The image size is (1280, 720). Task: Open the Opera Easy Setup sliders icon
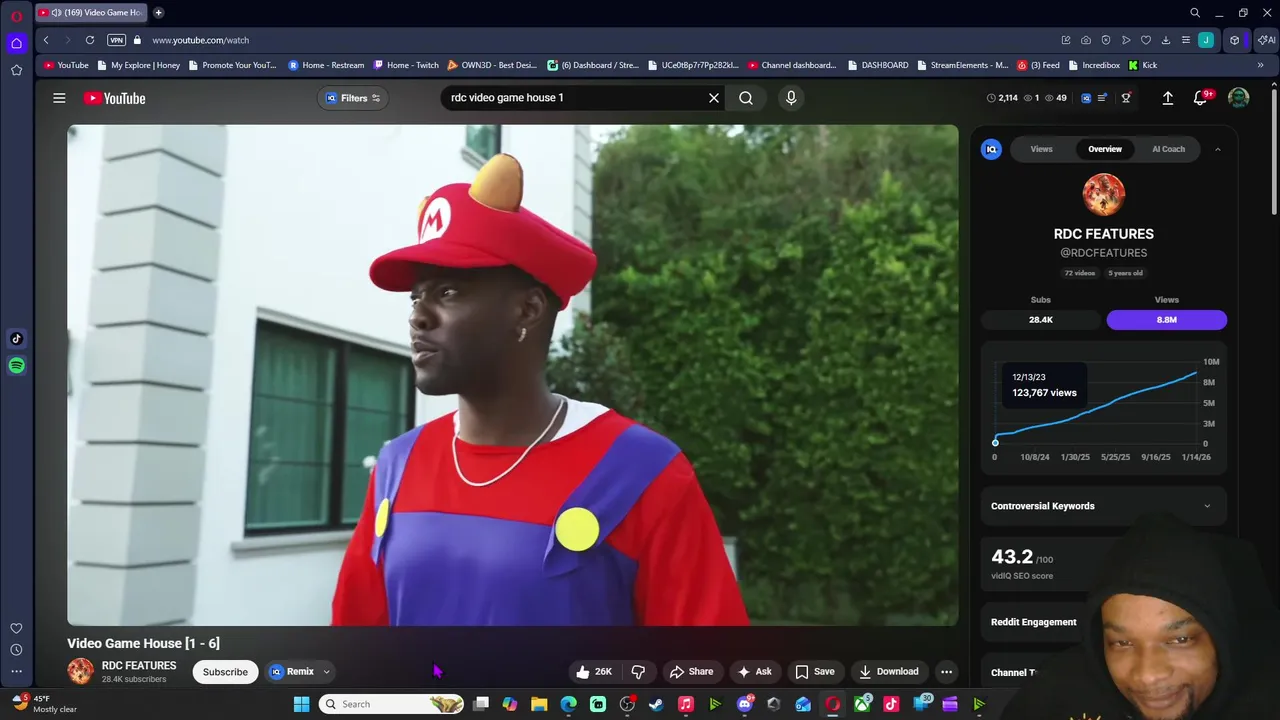1186,40
